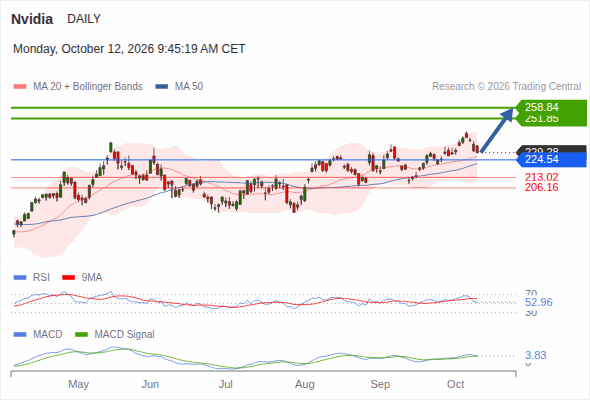The height and width of the screenshot is (400, 590).
Task: Click the MACD value 3.83 label
Action: (535, 355)
